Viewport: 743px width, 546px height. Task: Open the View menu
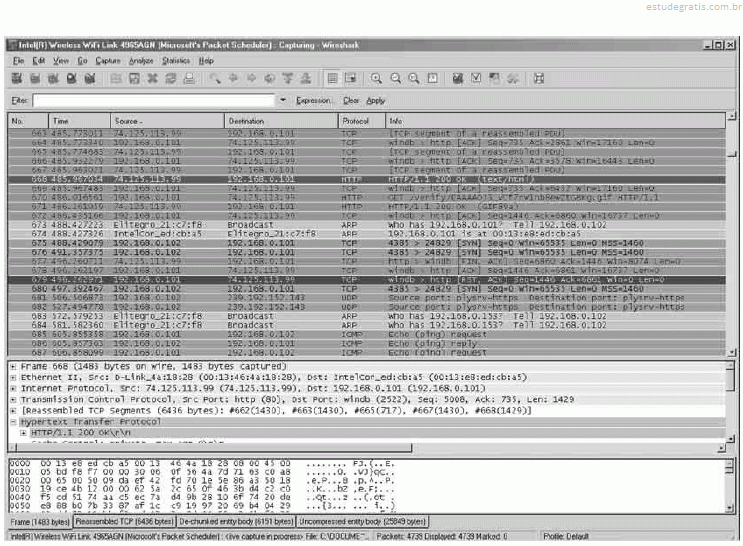61,61
